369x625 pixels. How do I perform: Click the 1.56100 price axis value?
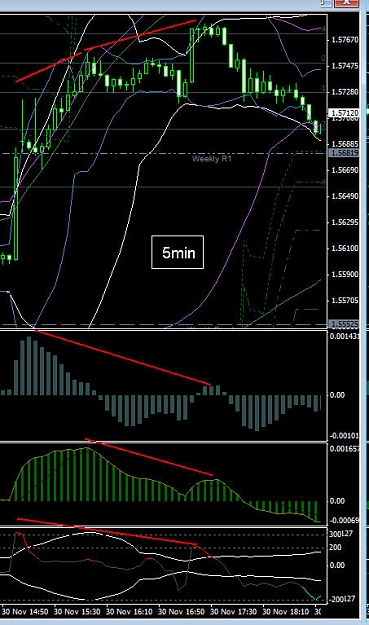point(345,248)
